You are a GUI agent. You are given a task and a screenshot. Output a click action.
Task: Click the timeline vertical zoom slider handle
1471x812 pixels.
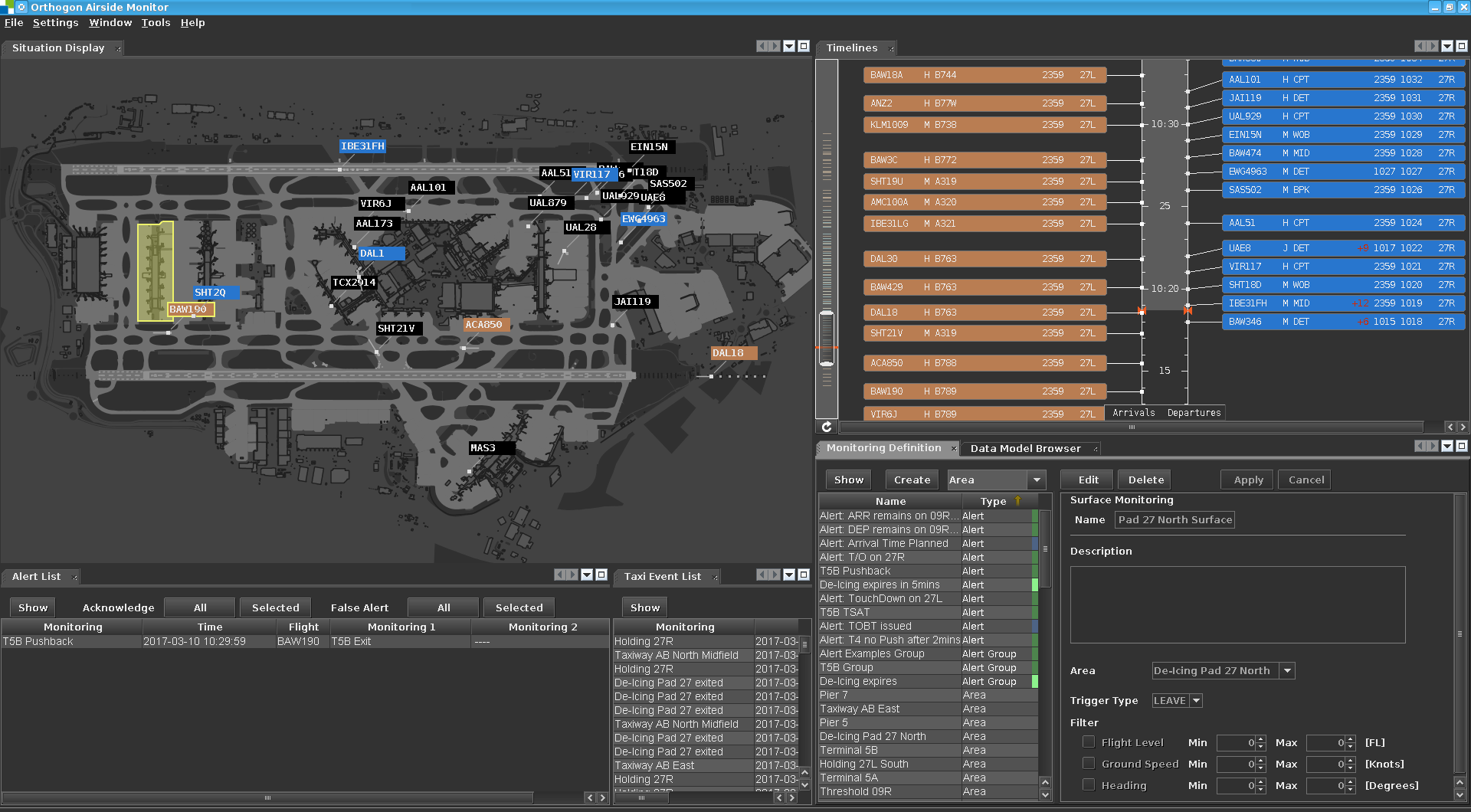click(x=827, y=337)
